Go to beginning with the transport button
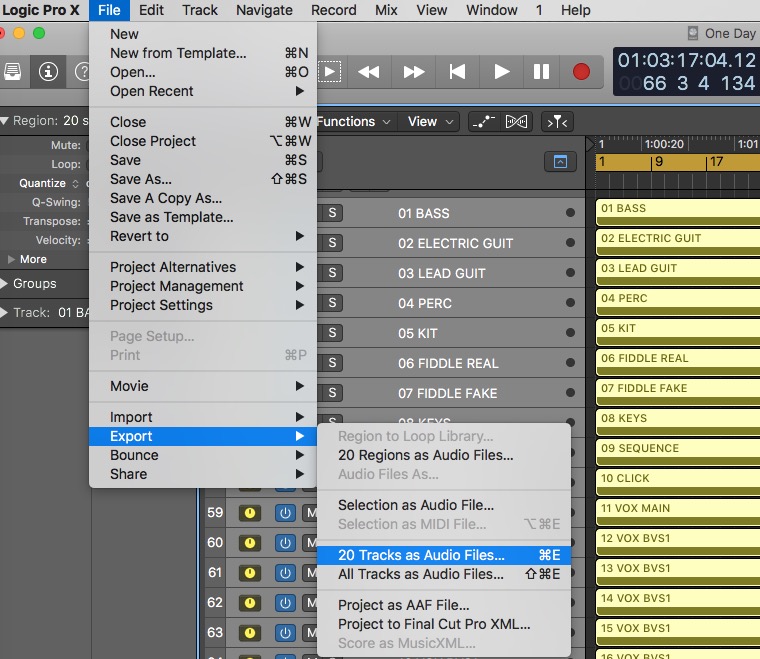Viewport: 760px width, 659px height. coord(458,72)
